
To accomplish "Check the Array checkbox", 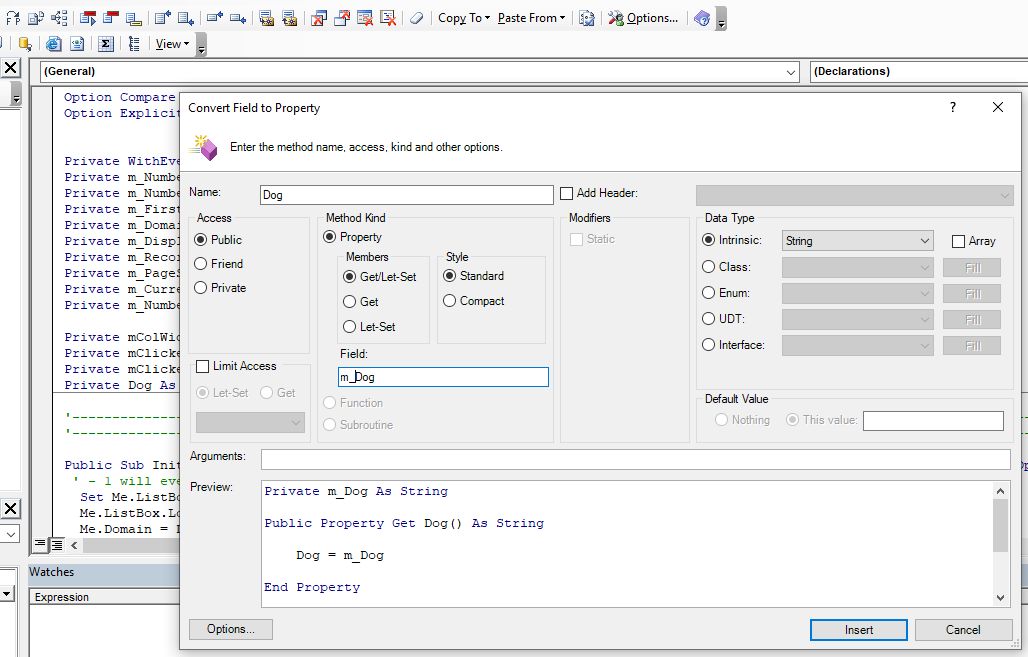I will [x=958, y=241].
